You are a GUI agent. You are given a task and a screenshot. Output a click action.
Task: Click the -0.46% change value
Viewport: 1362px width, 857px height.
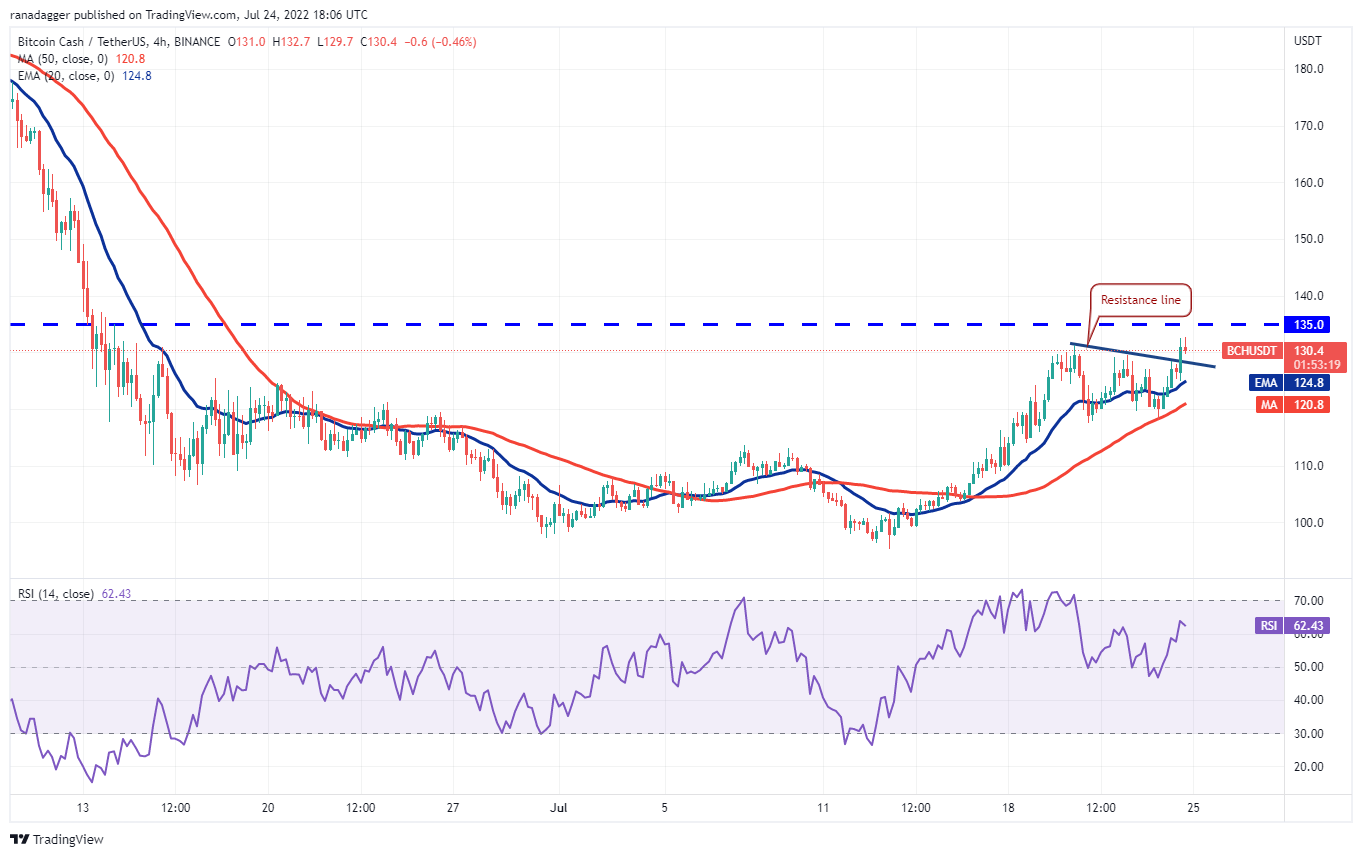tap(453, 42)
